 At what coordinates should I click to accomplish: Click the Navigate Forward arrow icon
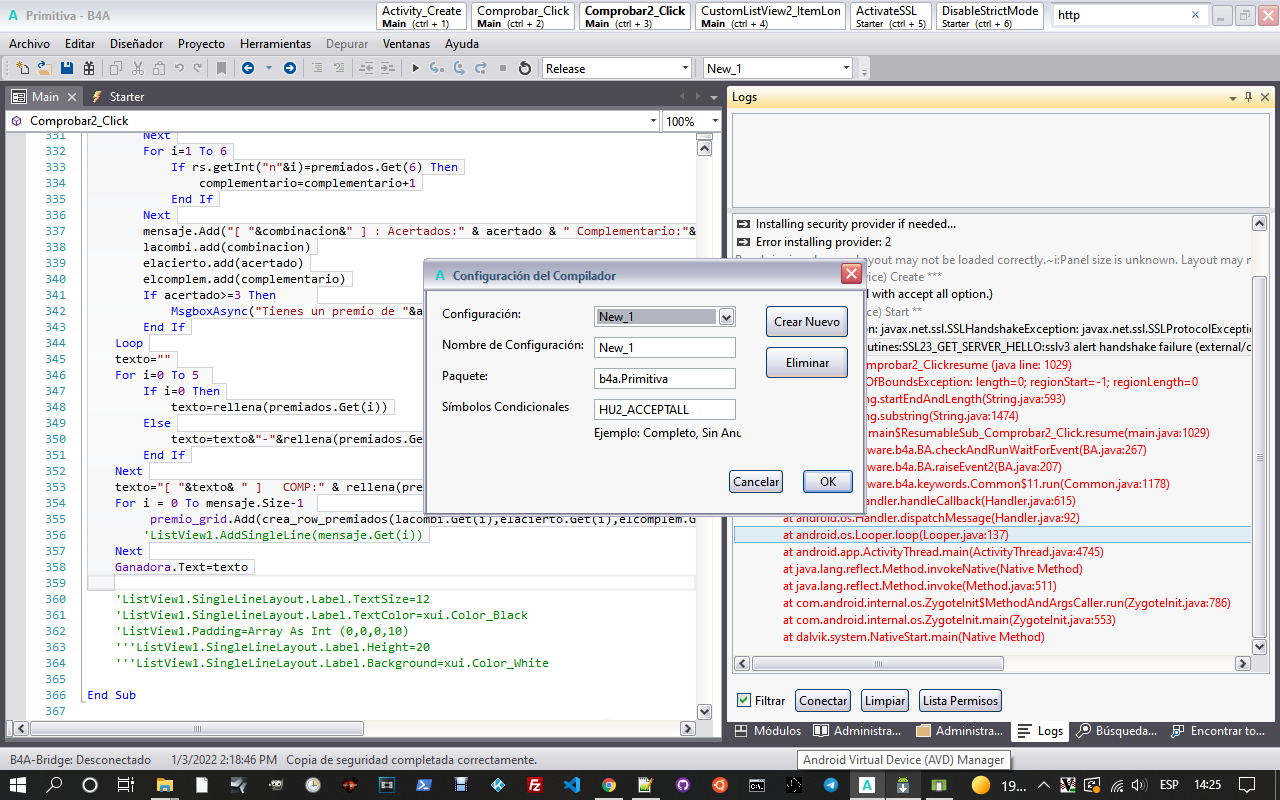(x=290, y=68)
